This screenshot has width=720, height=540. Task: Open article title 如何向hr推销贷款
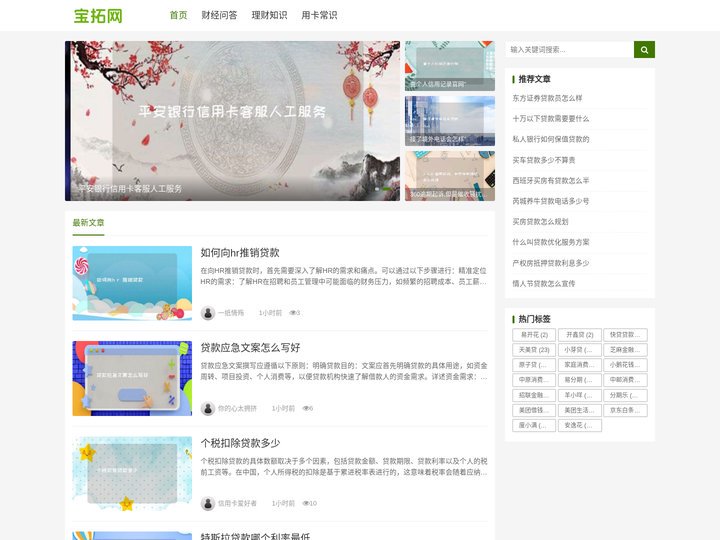[240, 253]
